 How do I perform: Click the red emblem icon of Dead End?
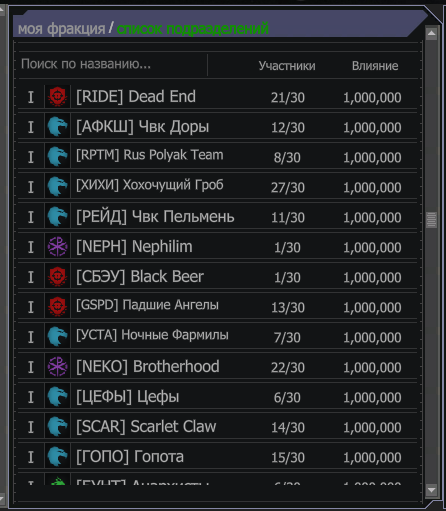point(57,97)
